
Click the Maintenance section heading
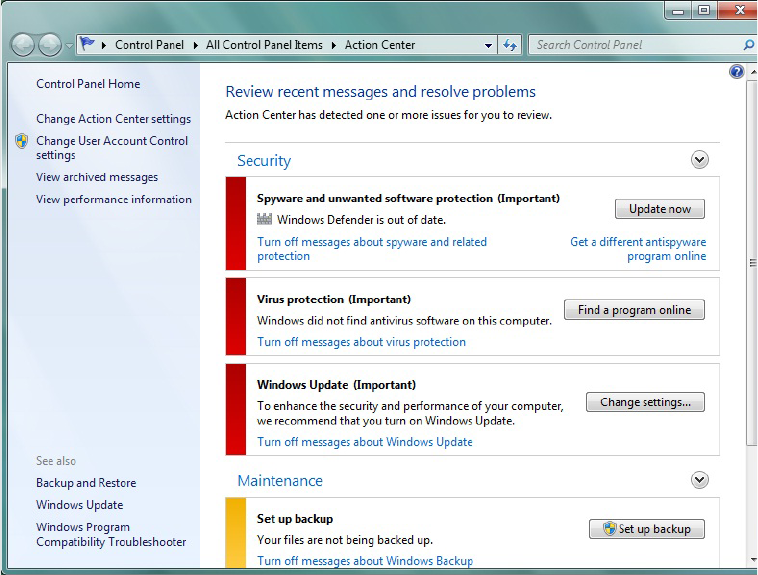[x=280, y=481]
